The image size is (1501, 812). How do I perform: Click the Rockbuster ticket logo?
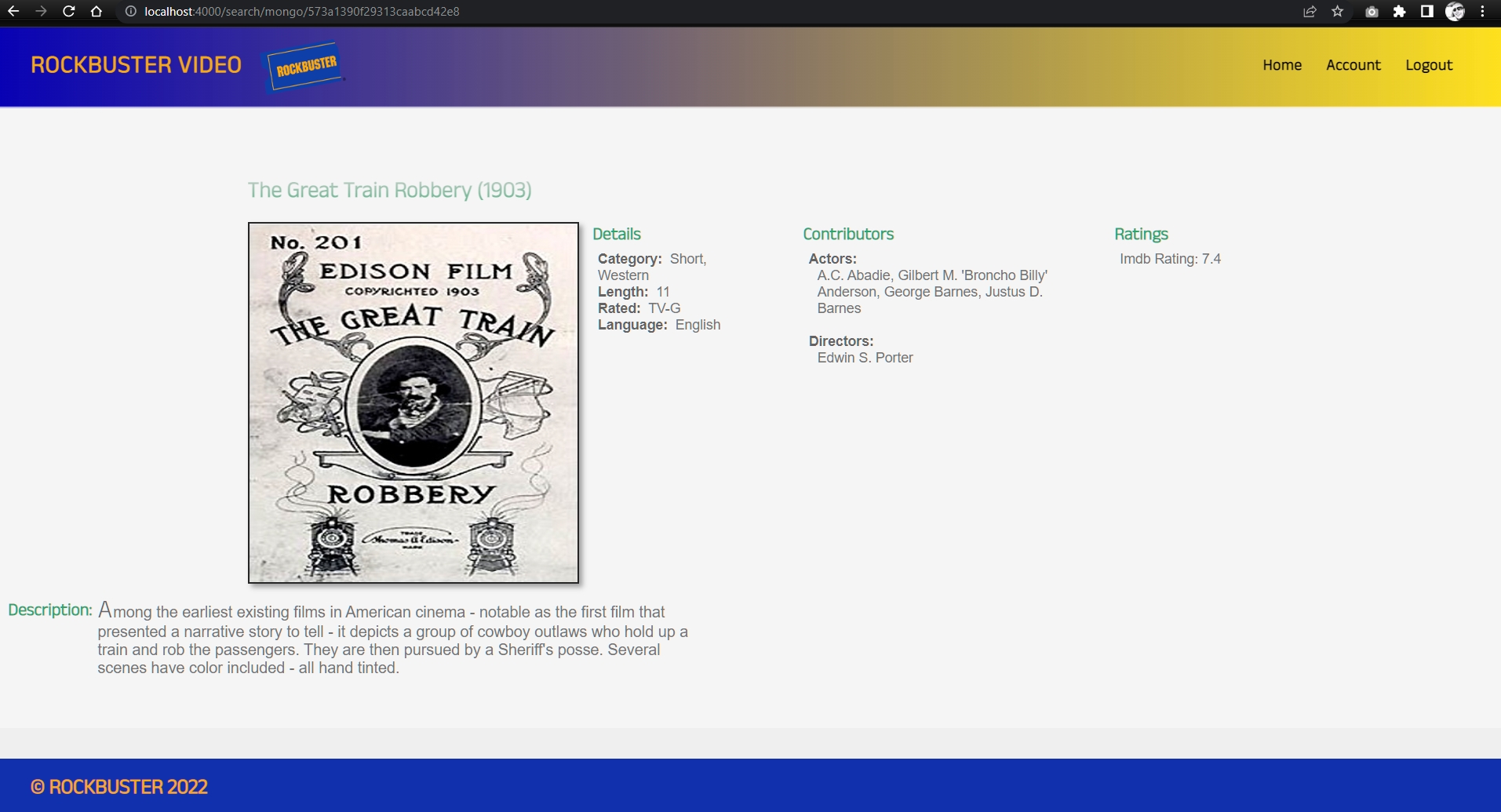click(x=305, y=66)
